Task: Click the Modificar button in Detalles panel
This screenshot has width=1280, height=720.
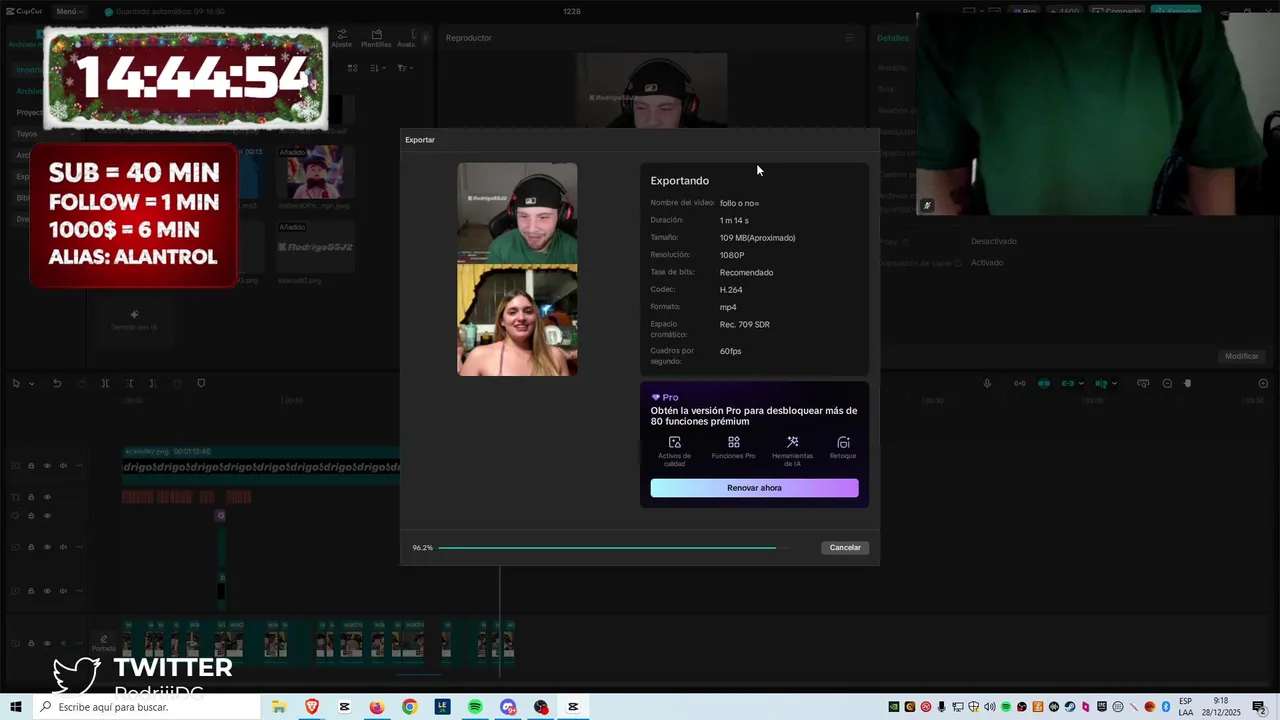Action: click(1242, 356)
